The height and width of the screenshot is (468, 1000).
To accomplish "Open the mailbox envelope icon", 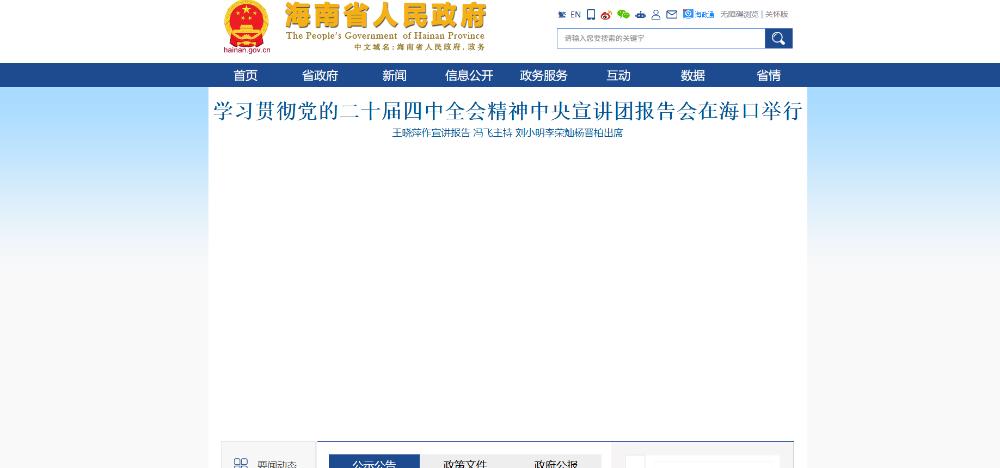I will 672,15.
